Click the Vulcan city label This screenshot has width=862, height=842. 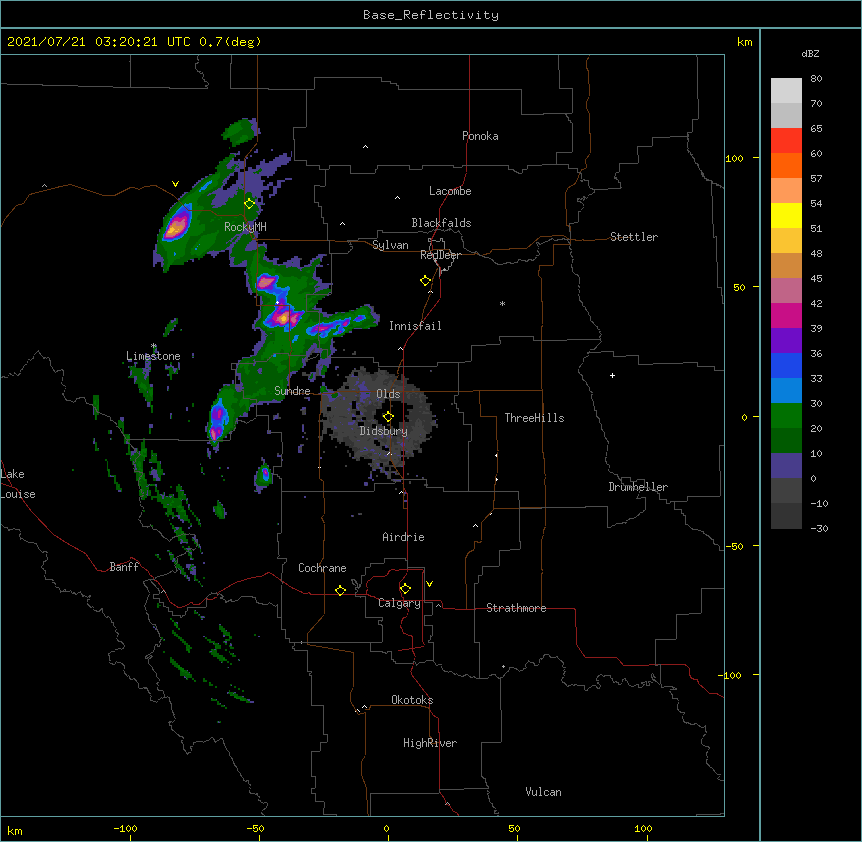pos(543,792)
